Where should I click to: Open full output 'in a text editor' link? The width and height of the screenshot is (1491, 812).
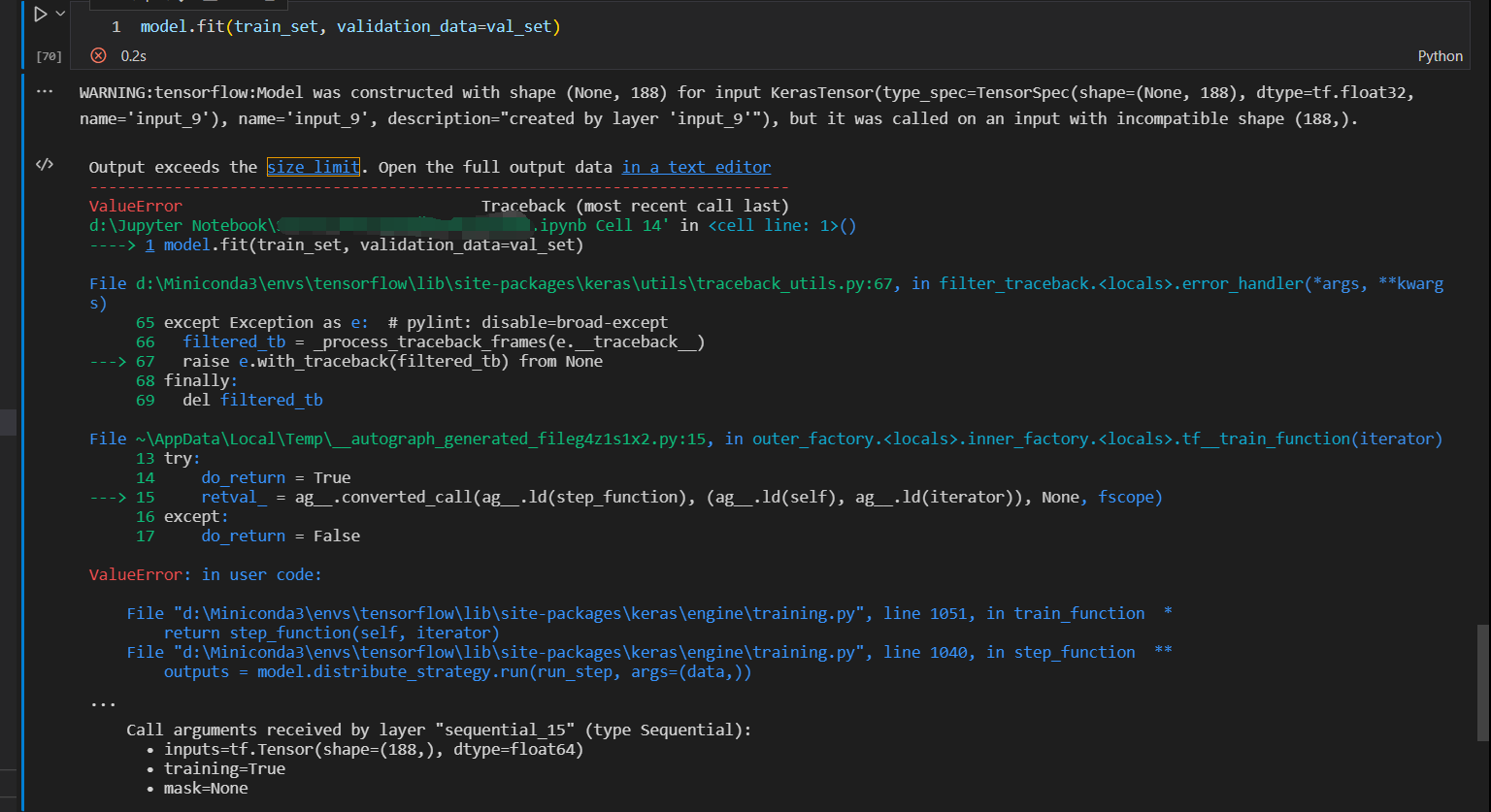(697, 167)
